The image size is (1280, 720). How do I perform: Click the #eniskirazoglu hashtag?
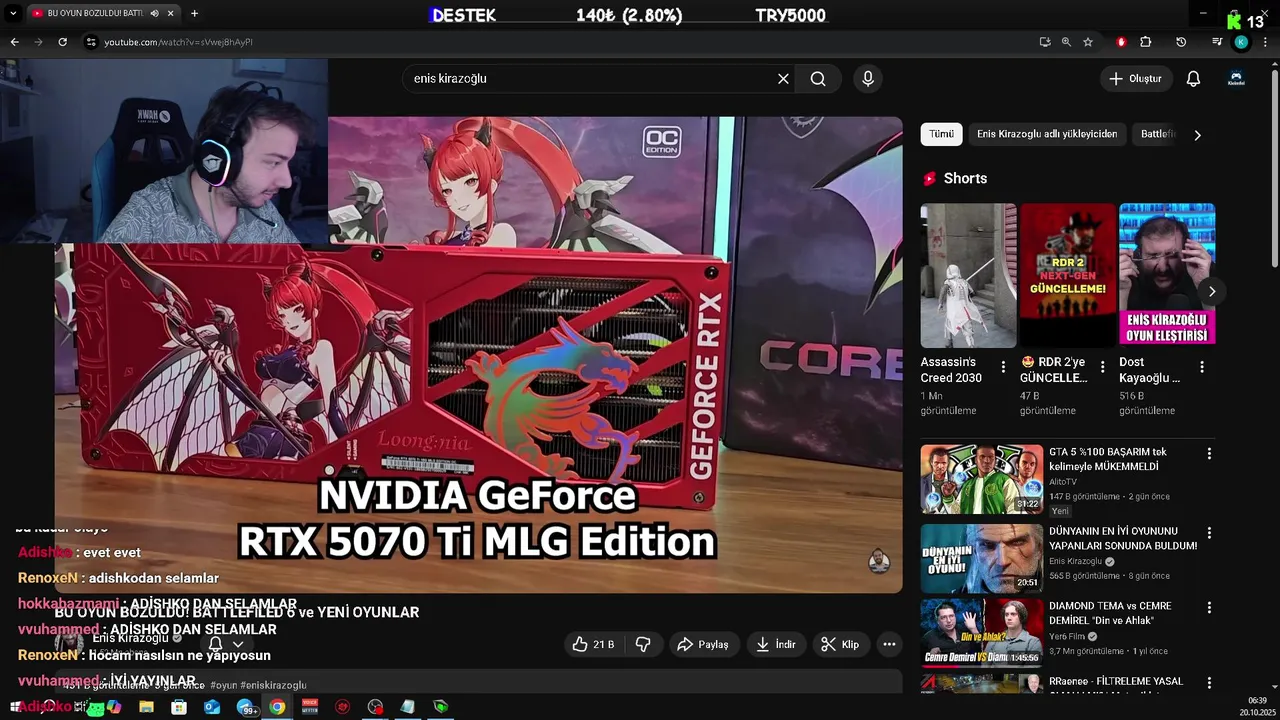click(x=273, y=685)
